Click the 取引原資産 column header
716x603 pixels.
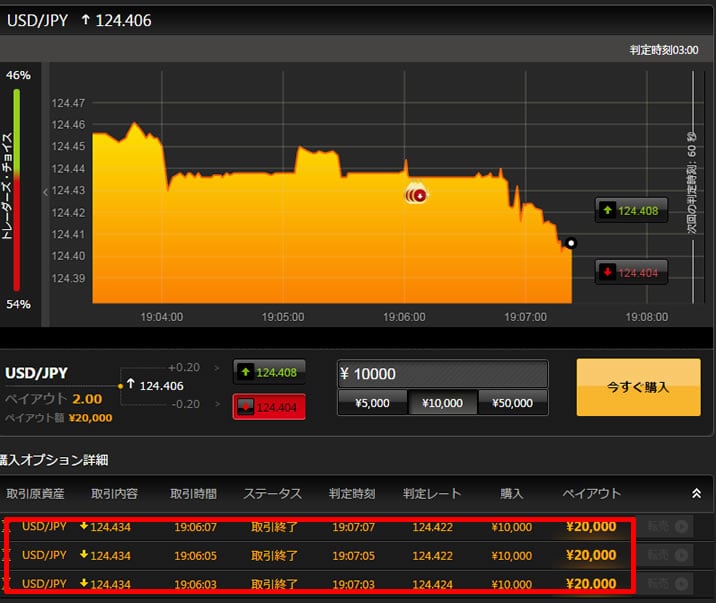point(35,493)
